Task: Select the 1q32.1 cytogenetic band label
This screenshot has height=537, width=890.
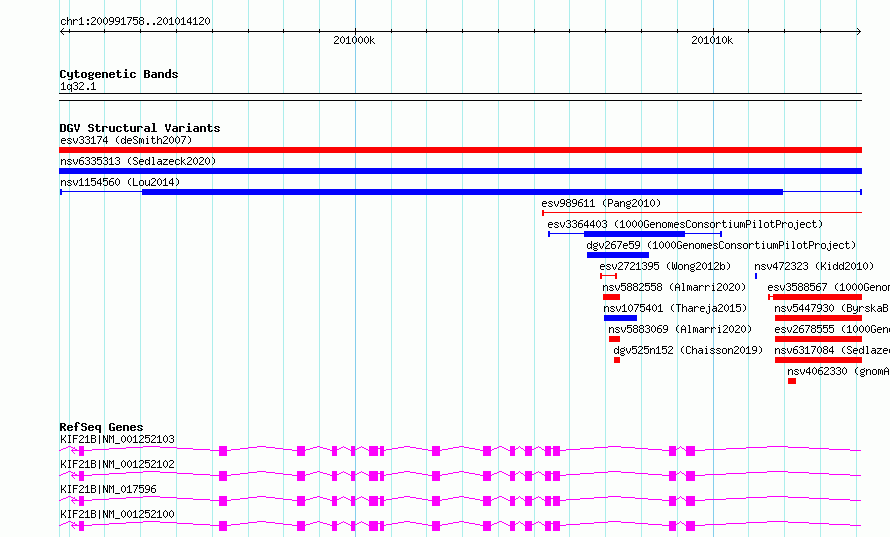Action: [x=78, y=87]
